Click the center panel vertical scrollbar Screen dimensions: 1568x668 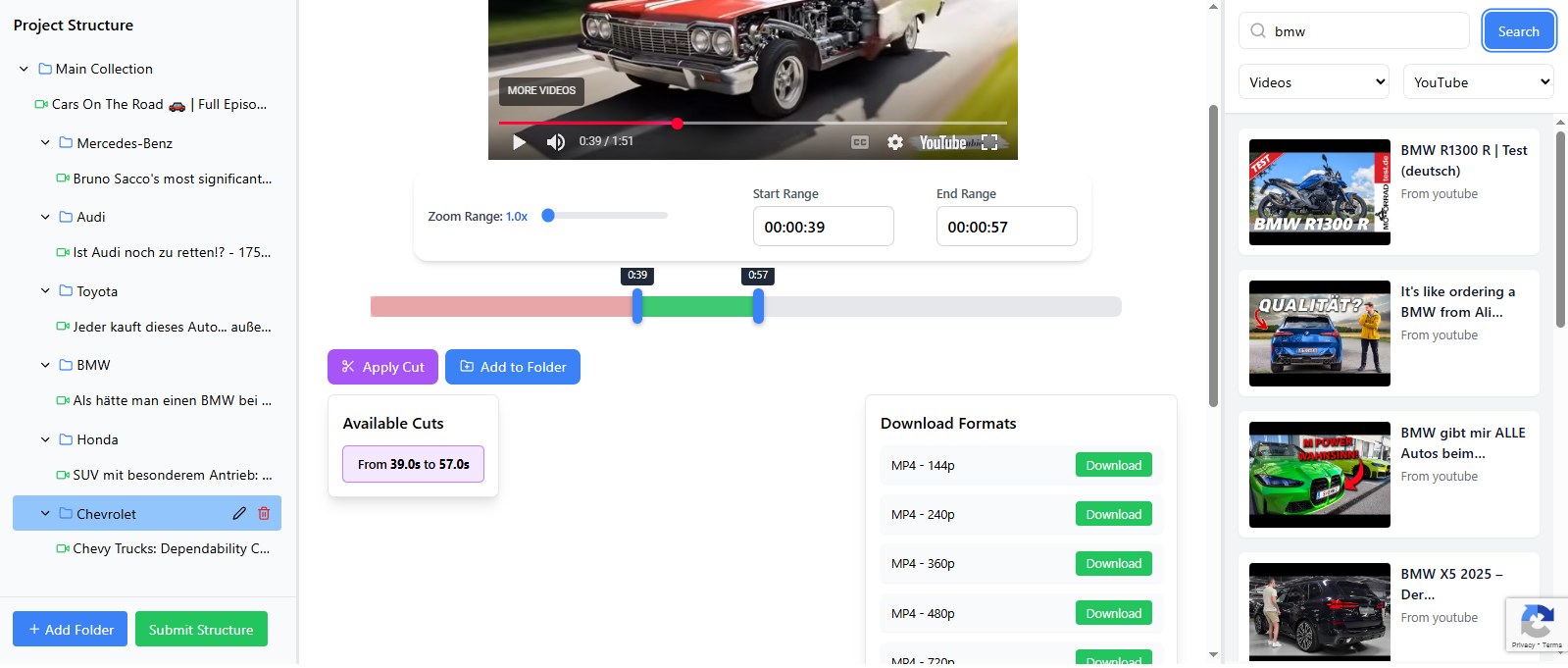tap(1213, 255)
